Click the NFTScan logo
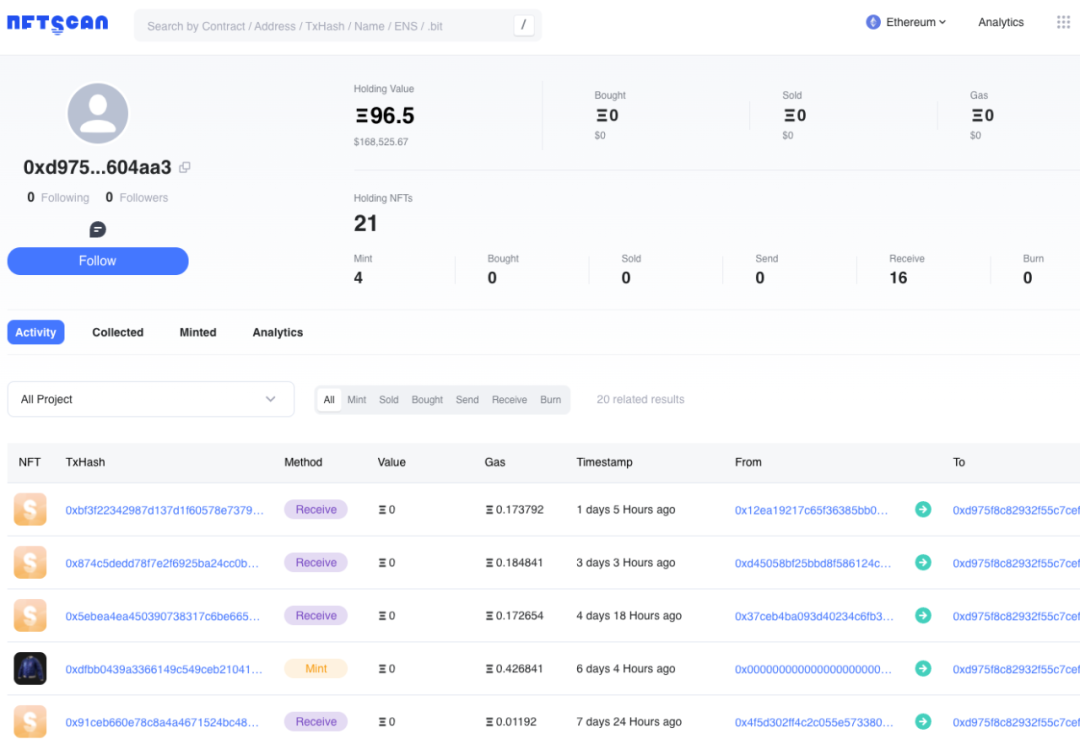This screenshot has width=1080, height=739. [x=57, y=23]
